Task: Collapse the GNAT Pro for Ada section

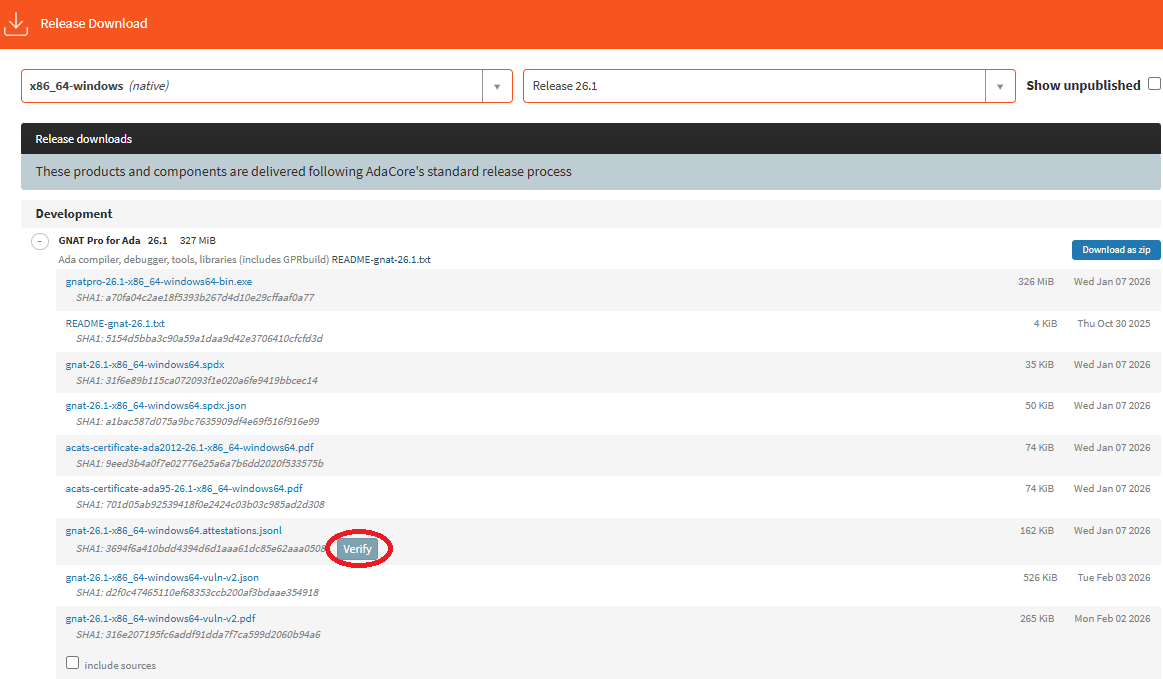Action: [x=40, y=241]
